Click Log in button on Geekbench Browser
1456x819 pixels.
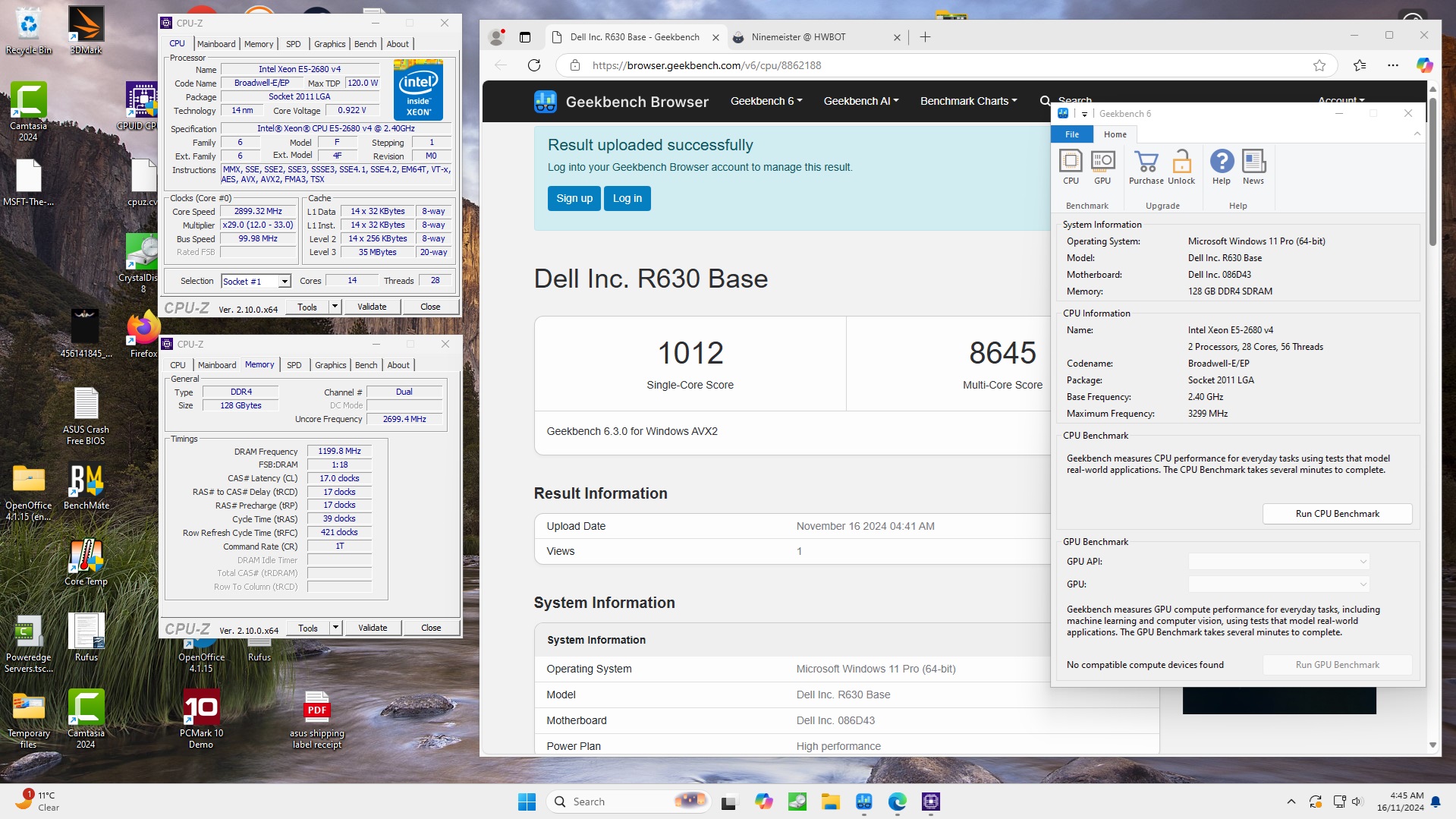(627, 198)
